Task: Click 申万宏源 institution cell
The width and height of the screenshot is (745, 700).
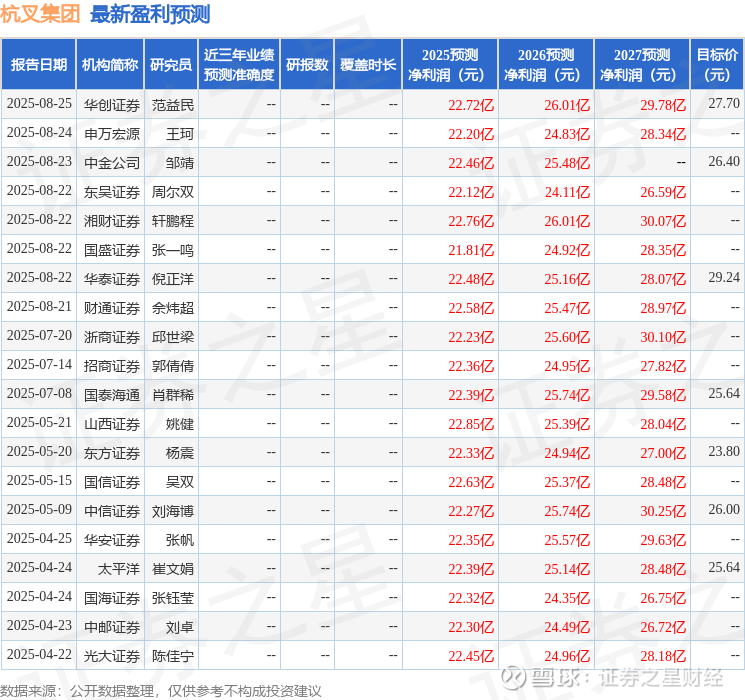Action: [112, 134]
